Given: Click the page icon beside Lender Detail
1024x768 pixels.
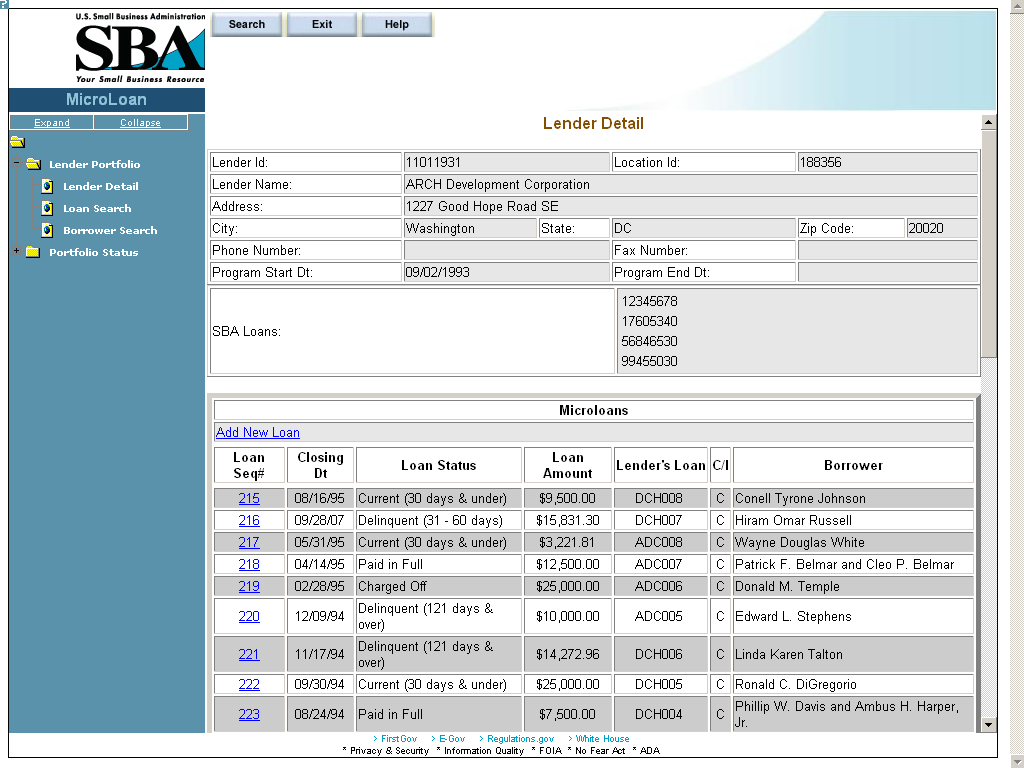Looking at the screenshot, I should [47, 186].
